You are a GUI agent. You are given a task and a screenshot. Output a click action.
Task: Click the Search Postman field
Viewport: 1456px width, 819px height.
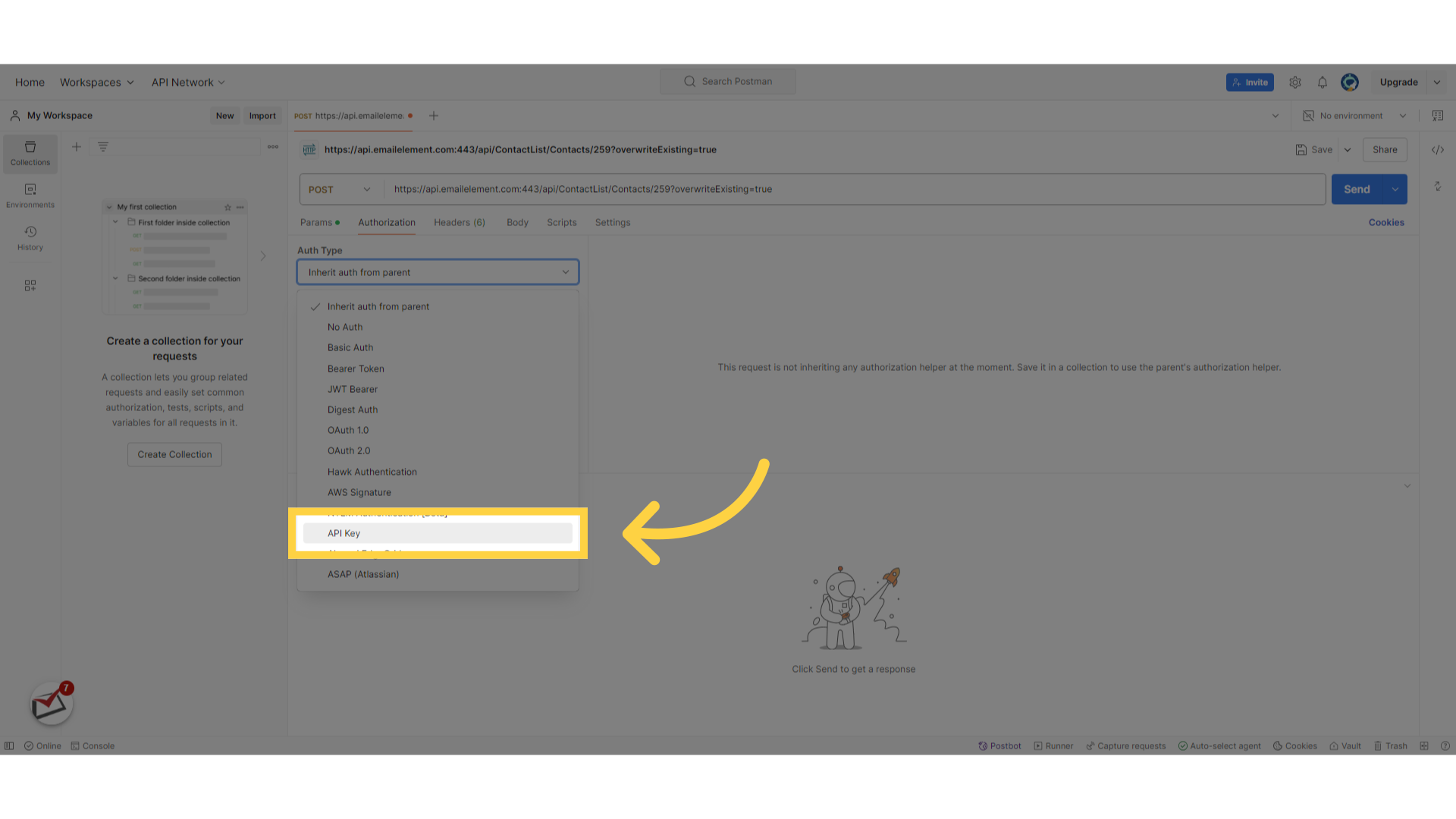pos(728,81)
